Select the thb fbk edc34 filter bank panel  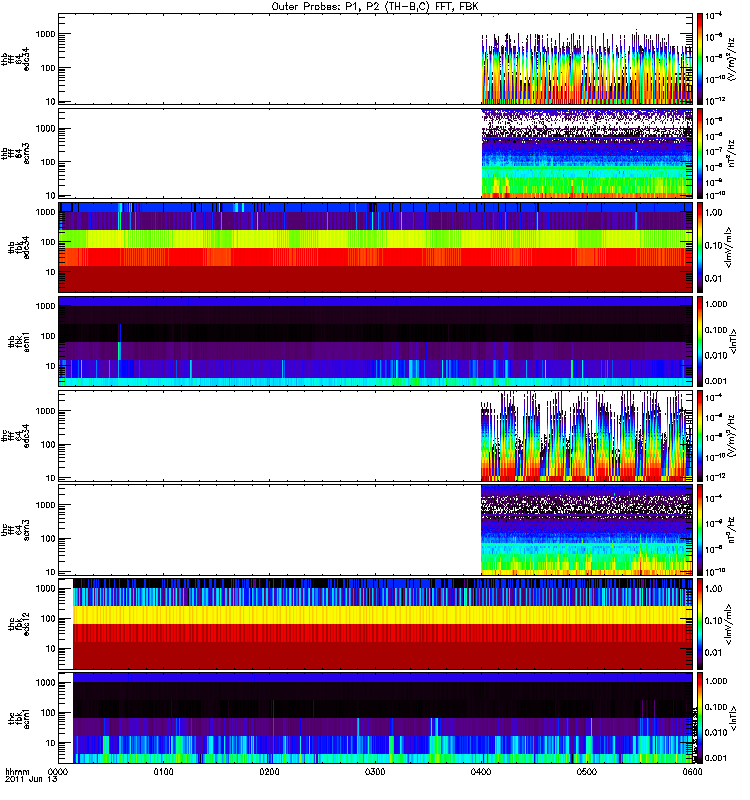tap(375, 247)
